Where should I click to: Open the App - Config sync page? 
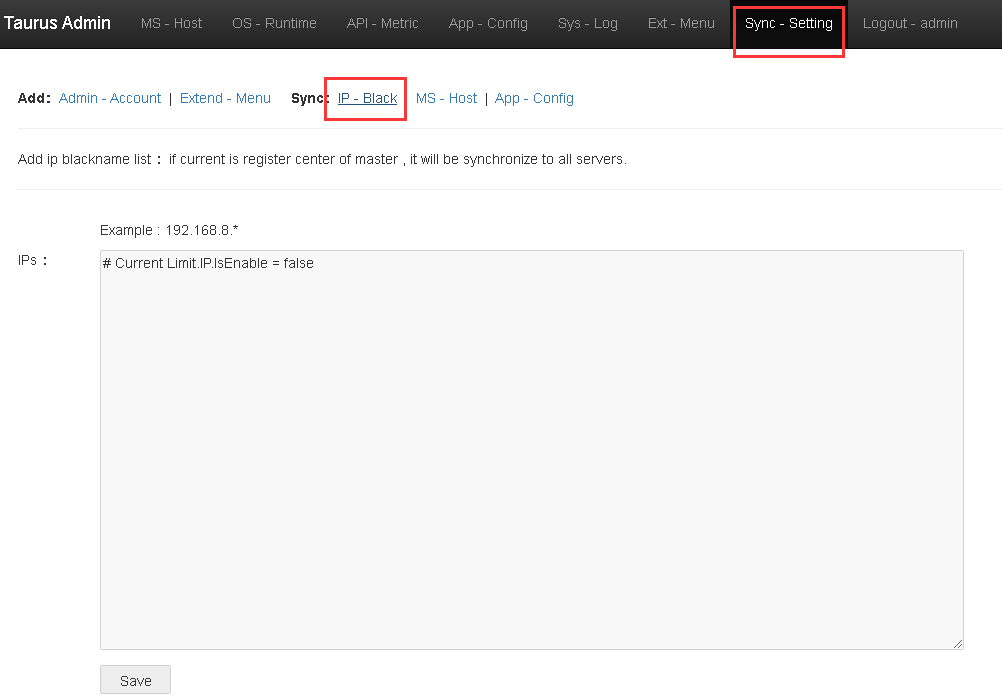click(534, 98)
